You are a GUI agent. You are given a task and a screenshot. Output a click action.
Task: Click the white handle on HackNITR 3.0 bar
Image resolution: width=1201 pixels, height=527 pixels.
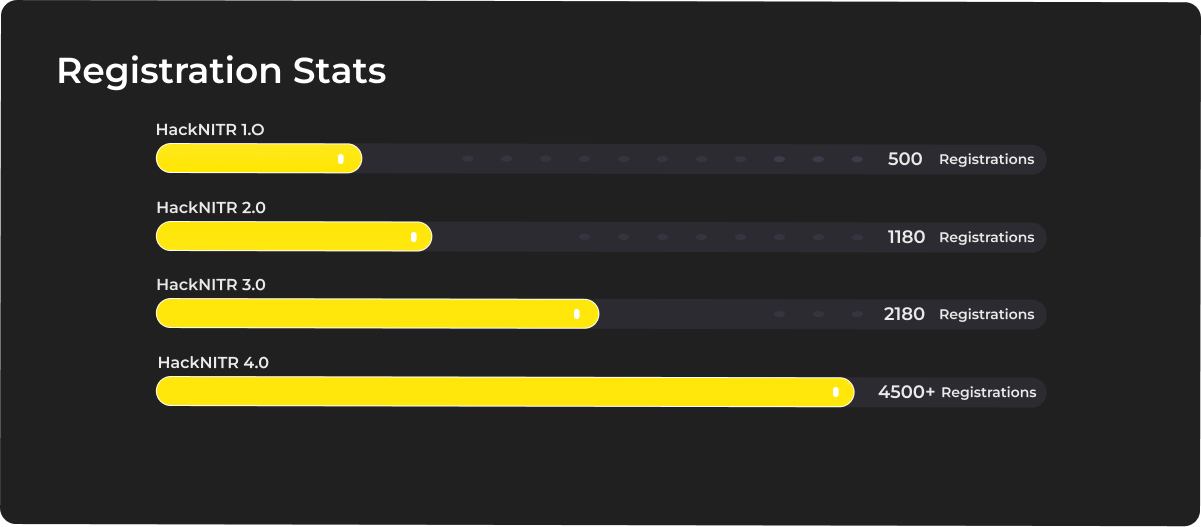tap(577, 314)
